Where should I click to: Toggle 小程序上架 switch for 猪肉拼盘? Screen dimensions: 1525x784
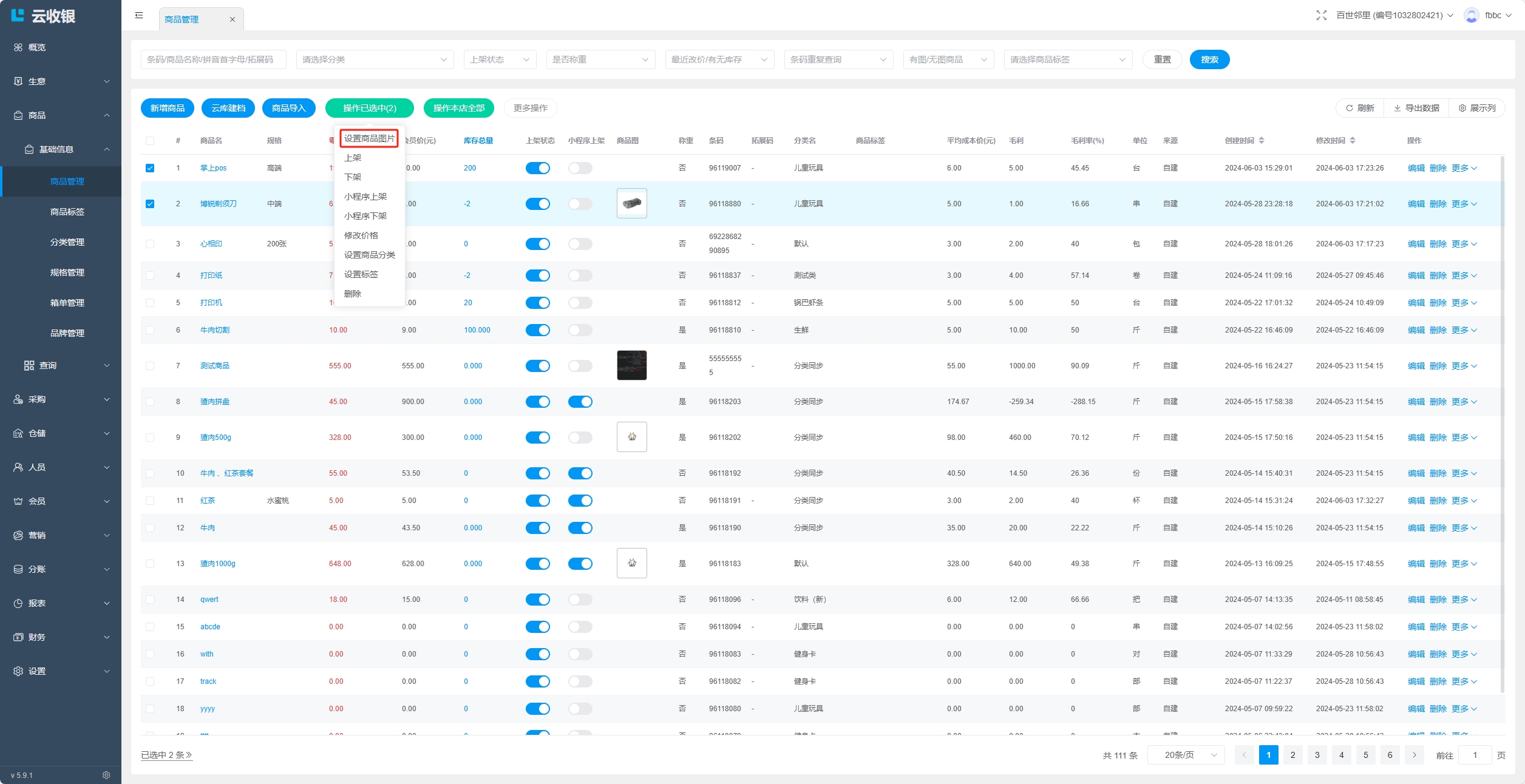coord(580,402)
